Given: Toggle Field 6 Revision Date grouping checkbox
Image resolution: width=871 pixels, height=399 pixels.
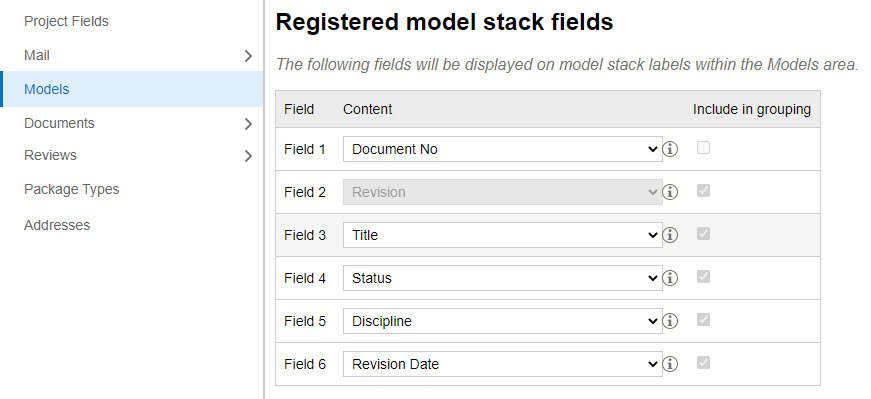Looking at the screenshot, I should pyautogui.click(x=703, y=363).
